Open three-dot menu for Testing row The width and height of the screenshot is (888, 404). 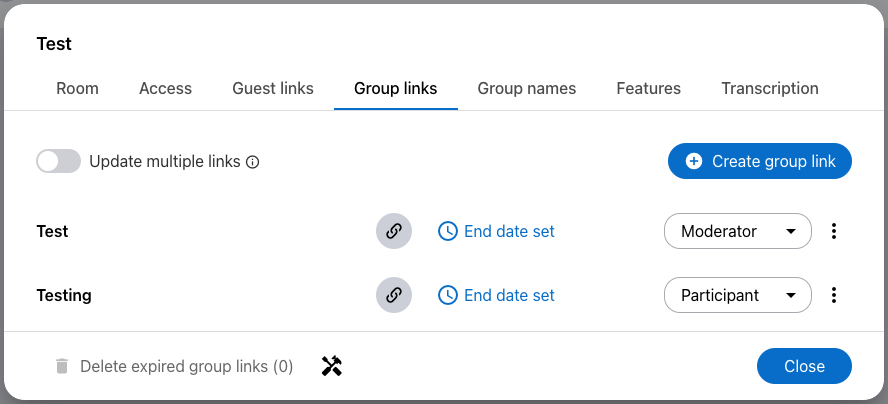pos(834,295)
